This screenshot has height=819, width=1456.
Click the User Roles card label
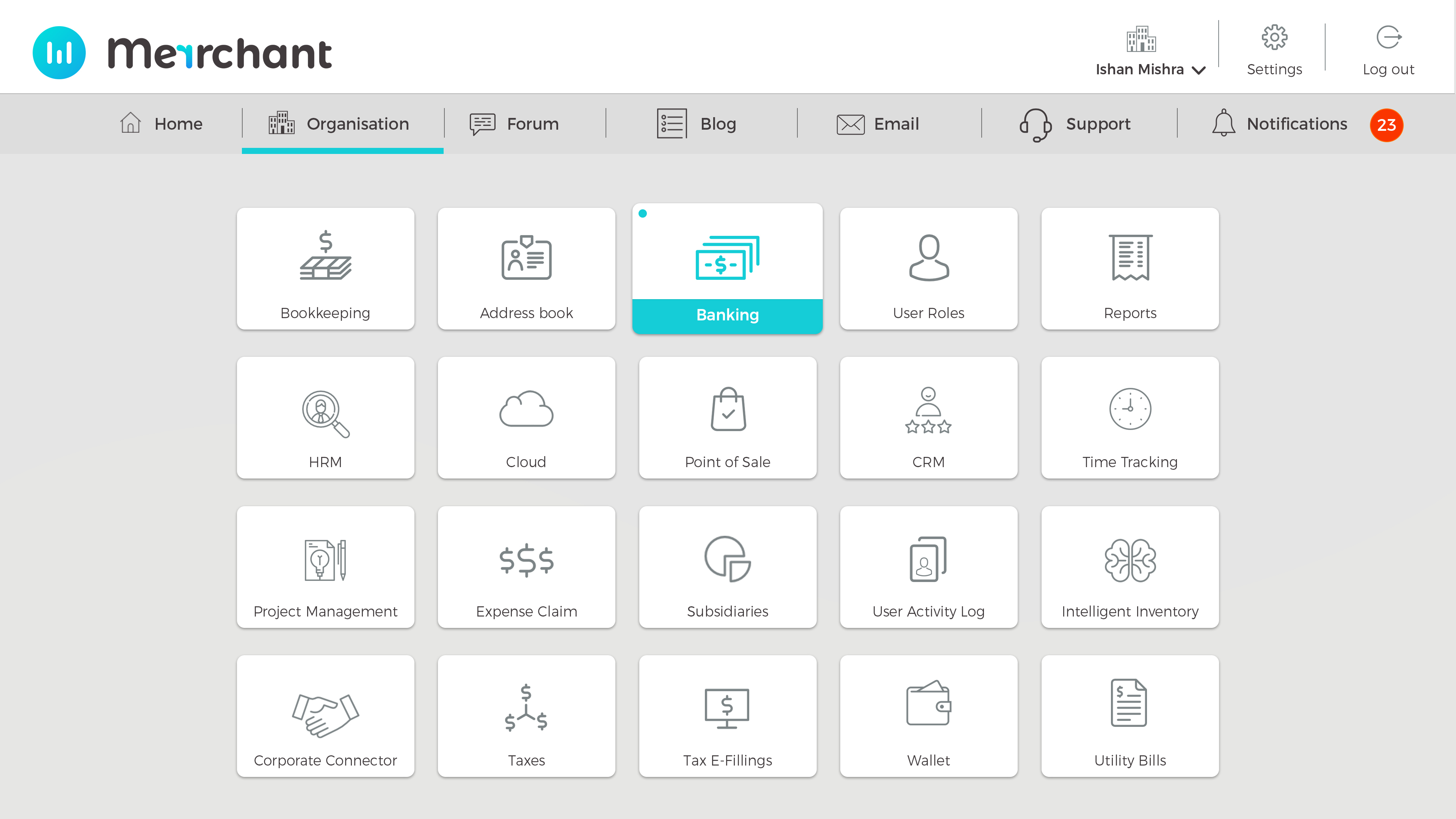point(928,312)
